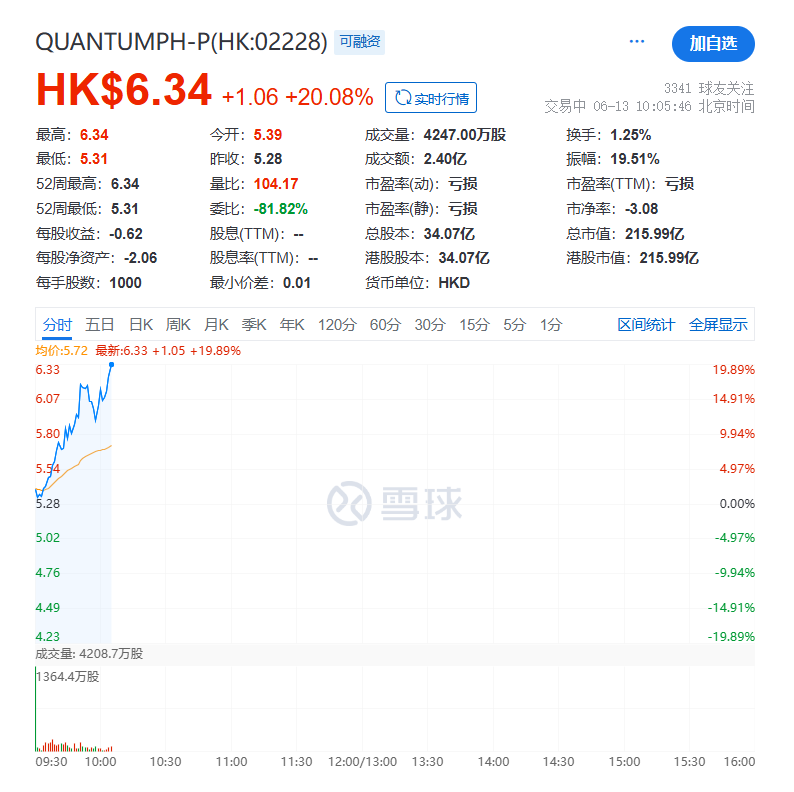
Task: Switch to 周K chart tab
Action: [178, 325]
